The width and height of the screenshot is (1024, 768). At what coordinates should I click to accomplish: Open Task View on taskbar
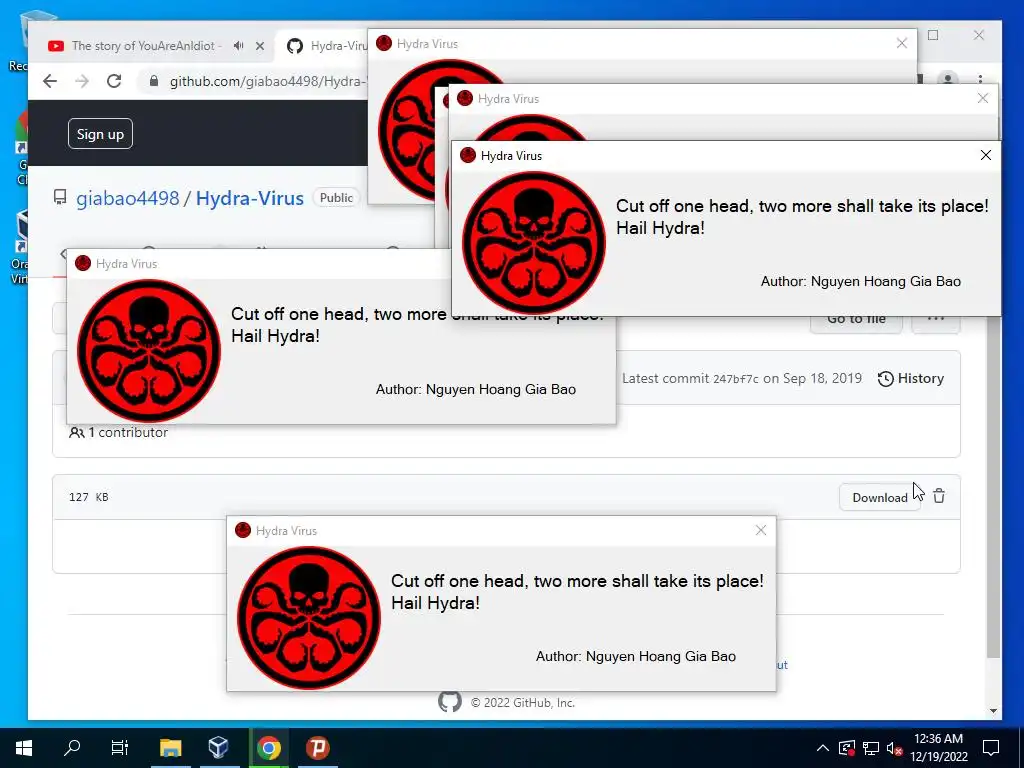(120, 748)
